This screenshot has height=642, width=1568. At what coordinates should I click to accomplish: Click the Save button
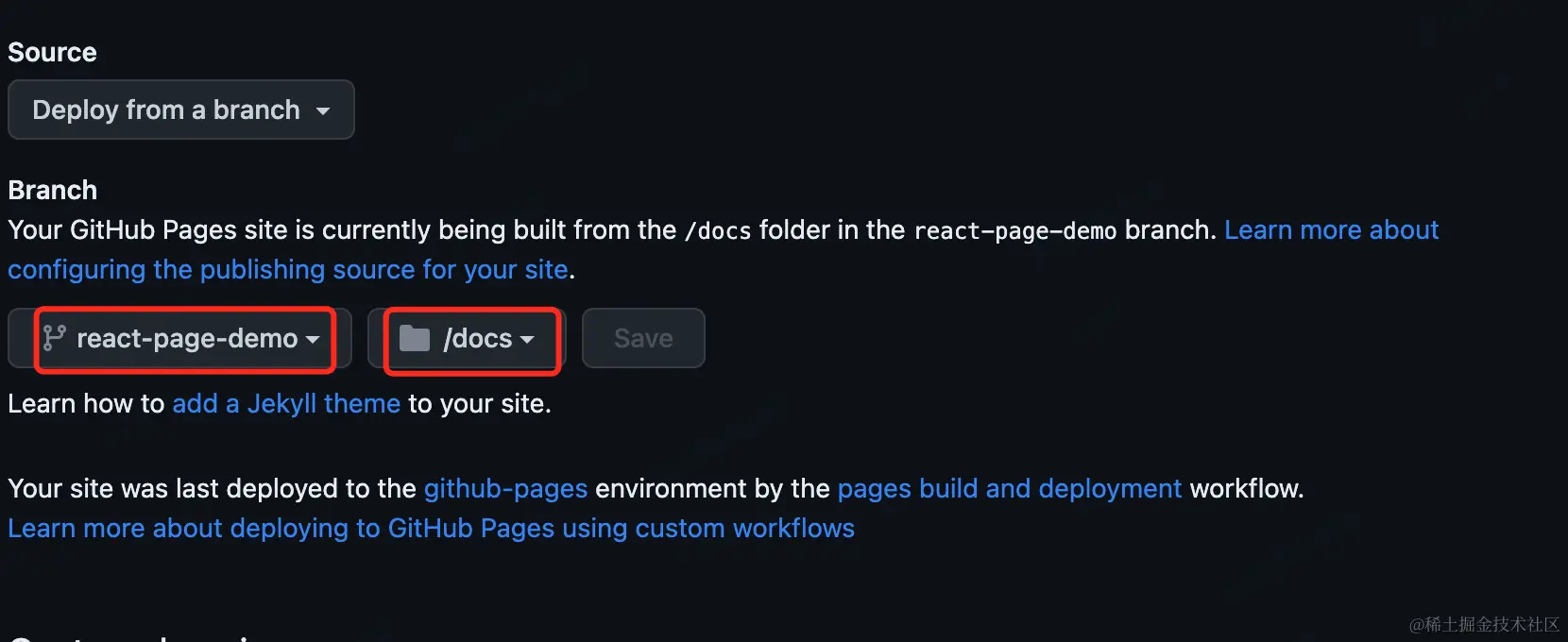point(643,338)
